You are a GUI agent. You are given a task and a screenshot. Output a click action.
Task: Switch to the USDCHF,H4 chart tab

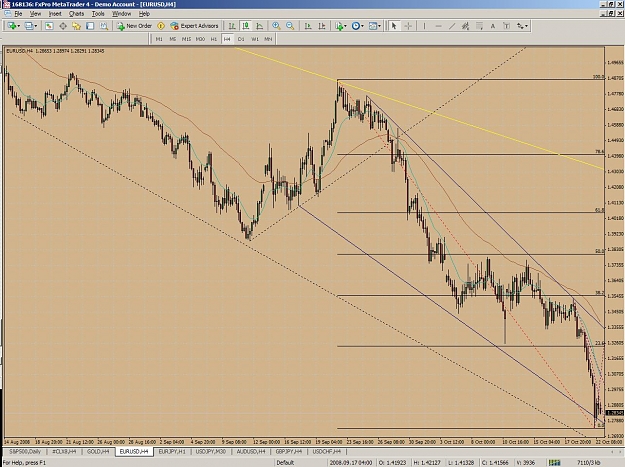(326, 451)
